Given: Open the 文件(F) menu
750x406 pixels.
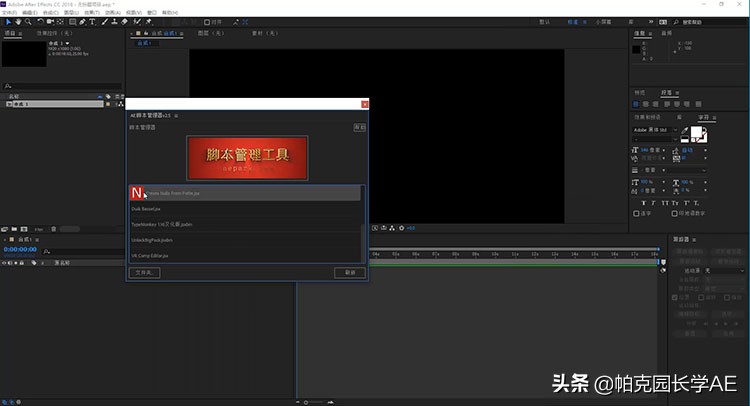Looking at the screenshot, I should click(x=9, y=12).
